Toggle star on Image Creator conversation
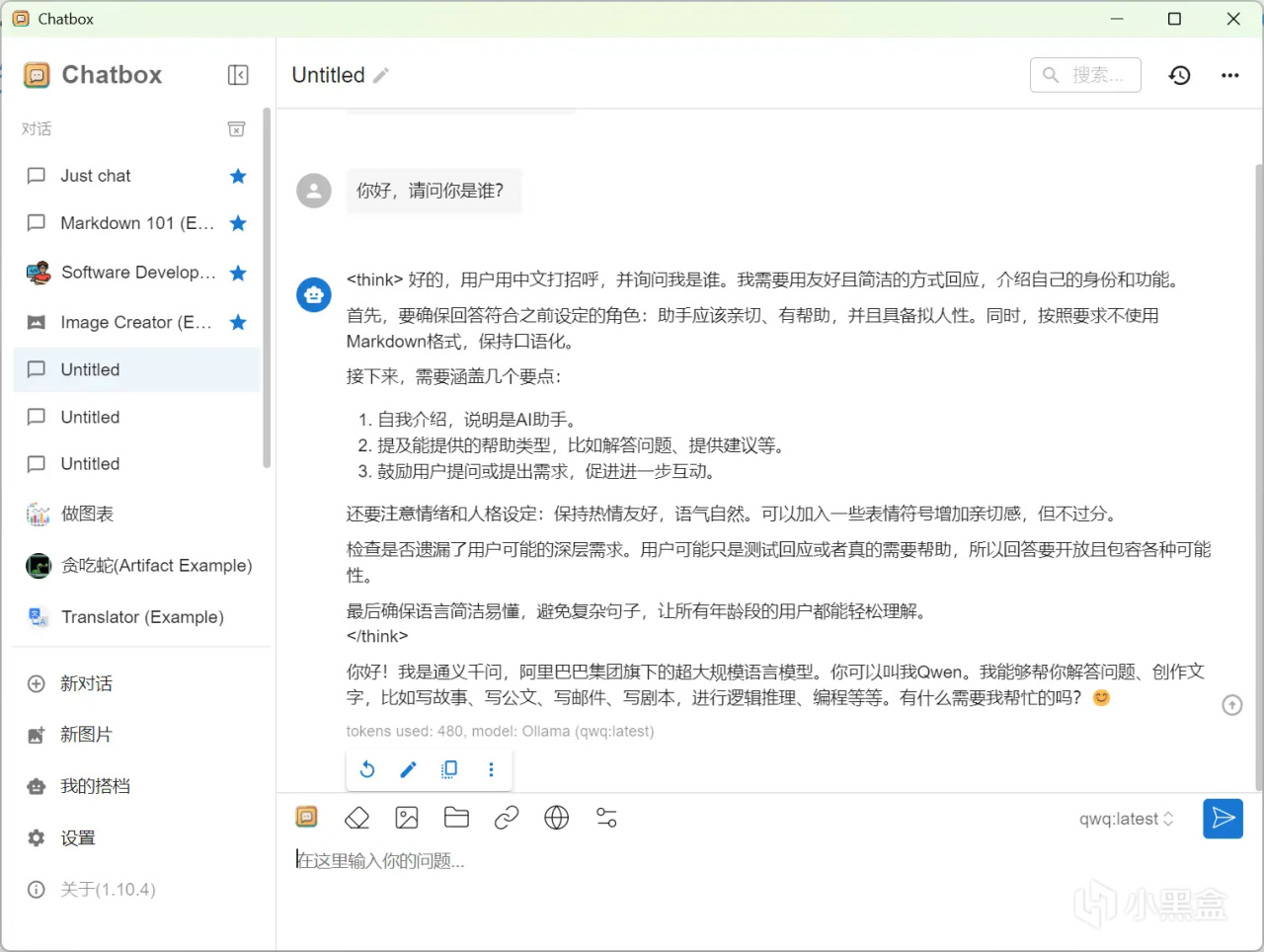Screen dimensions: 1264x952 click(x=238, y=322)
